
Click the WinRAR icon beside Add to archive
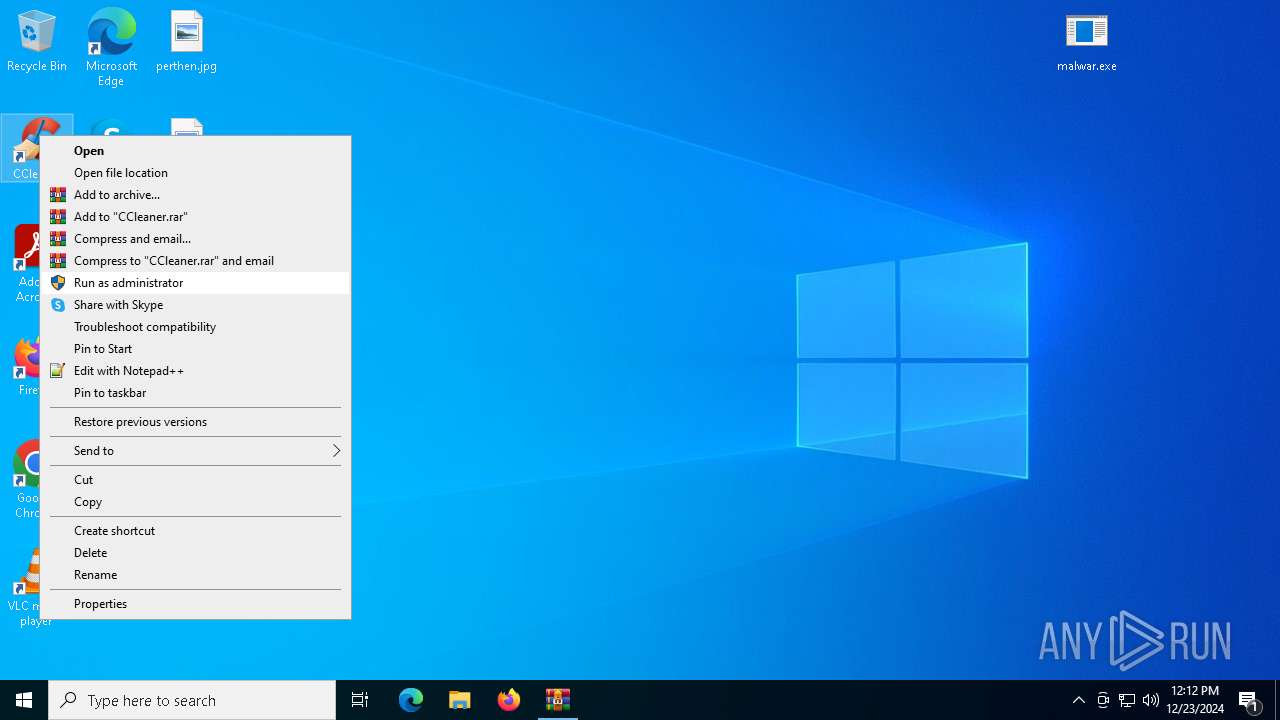[x=58, y=195]
